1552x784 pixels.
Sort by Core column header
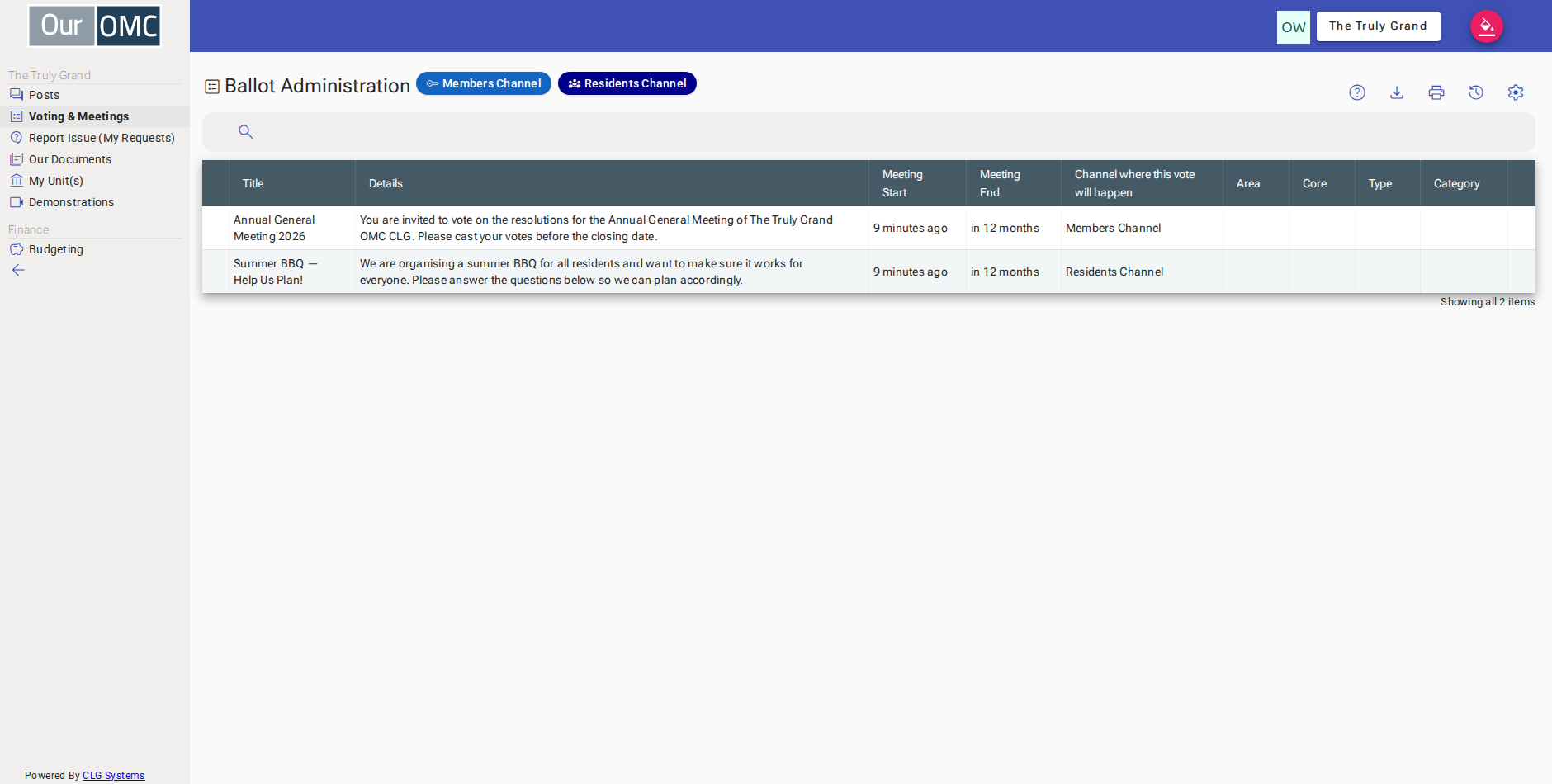click(x=1322, y=183)
